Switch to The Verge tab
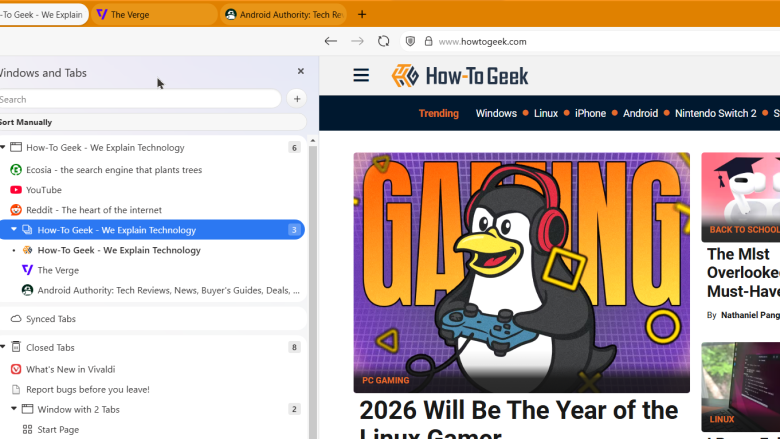Image resolution: width=780 pixels, height=439 pixels. point(150,14)
